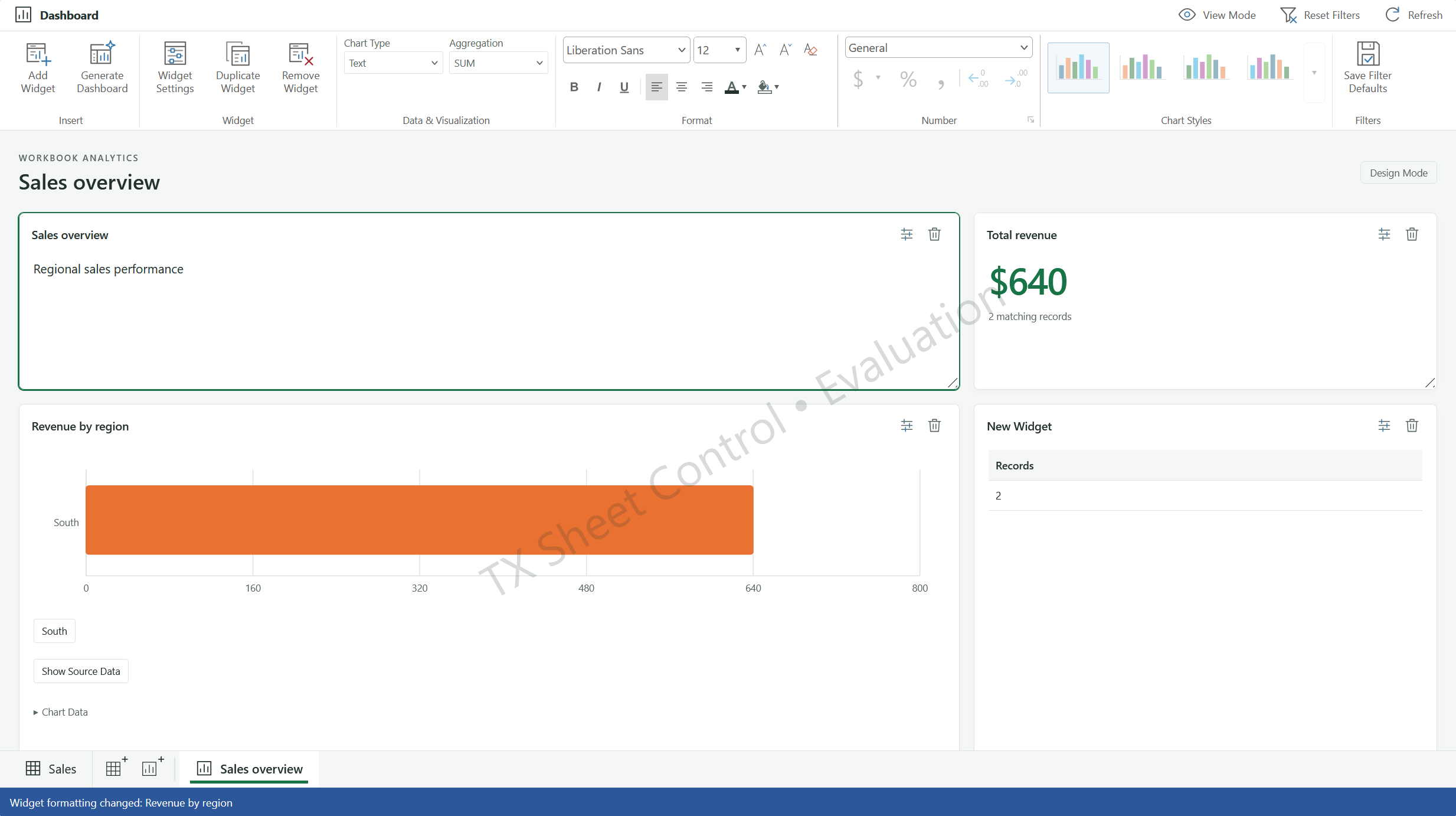Open the General number format dropdown
Screen dimensions: 1456x816
pos(938,48)
